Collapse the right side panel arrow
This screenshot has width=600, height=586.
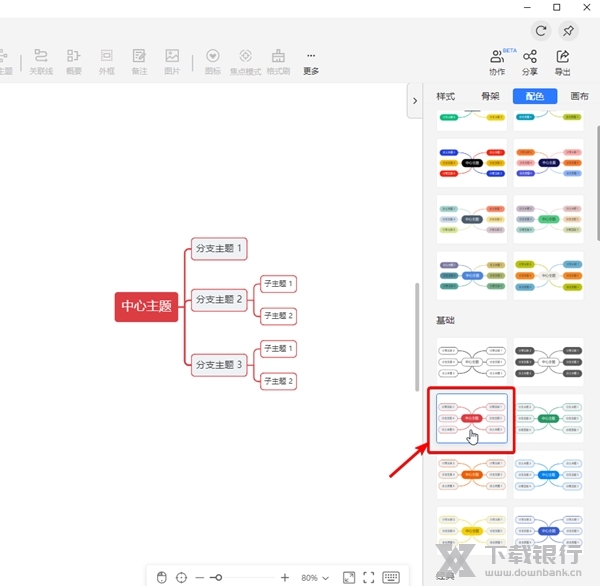414,99
